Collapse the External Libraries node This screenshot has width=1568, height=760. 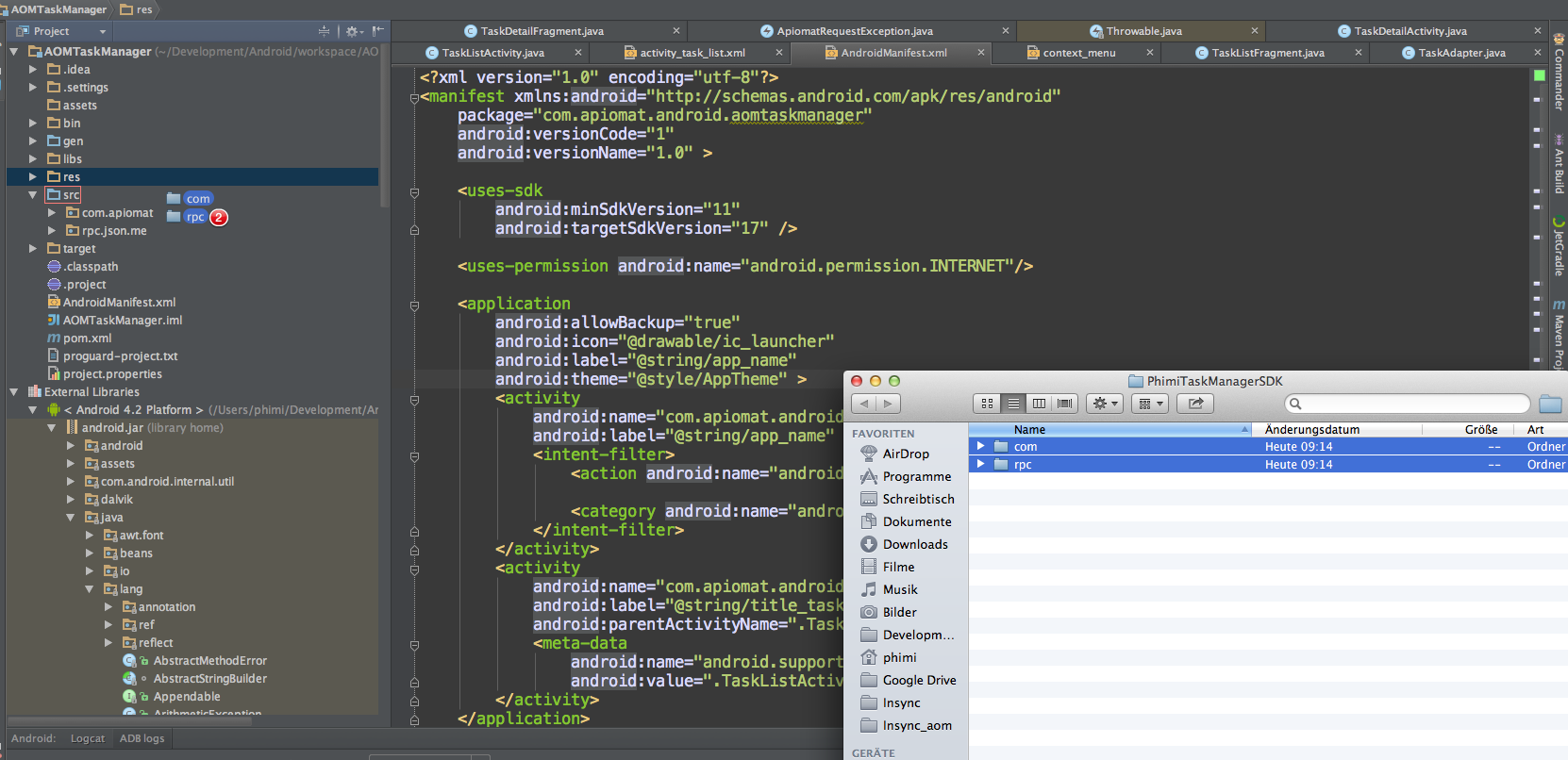pyautogui.click(x=14, y=392)
